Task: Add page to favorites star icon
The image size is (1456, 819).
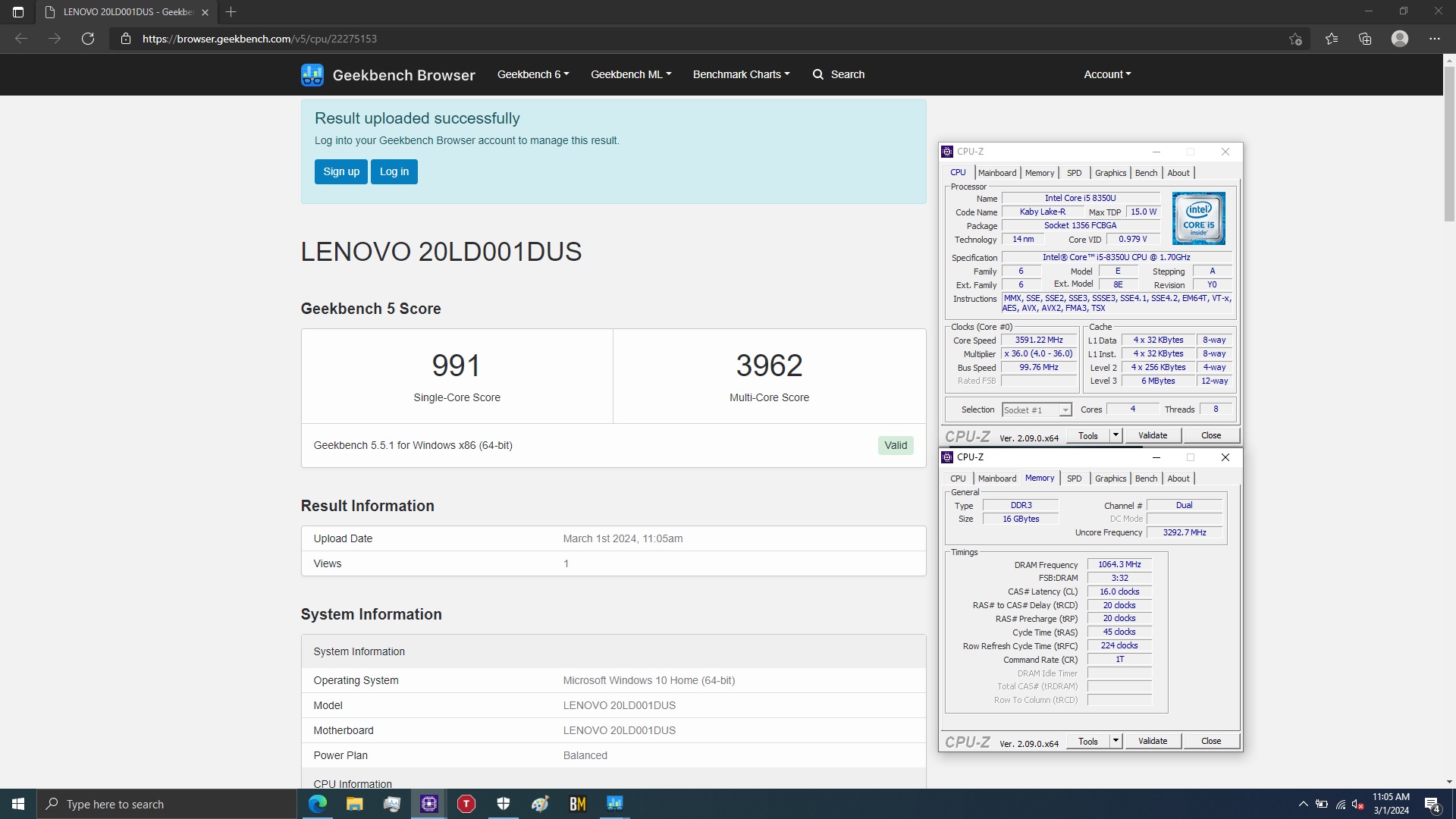Action: (x=1295, y=39)
